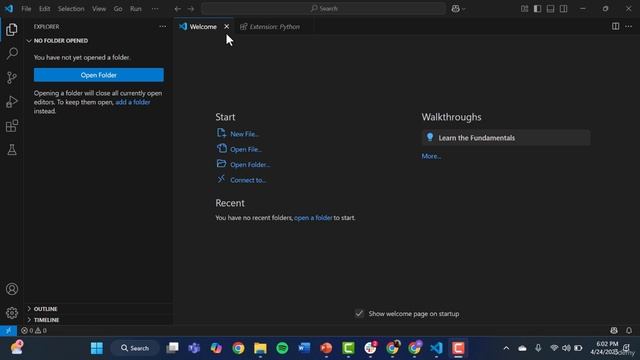Switch to the Welcome tab

pyautogui.click(x=203, y=27)
